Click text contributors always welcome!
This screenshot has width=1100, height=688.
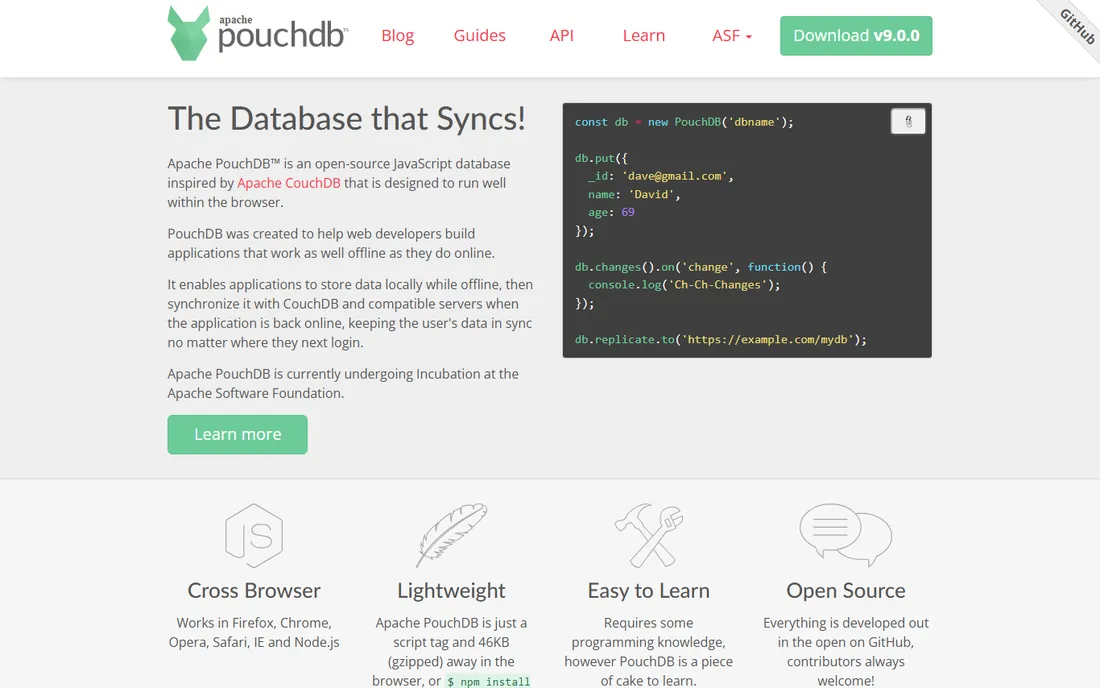[x=845, y=671]
